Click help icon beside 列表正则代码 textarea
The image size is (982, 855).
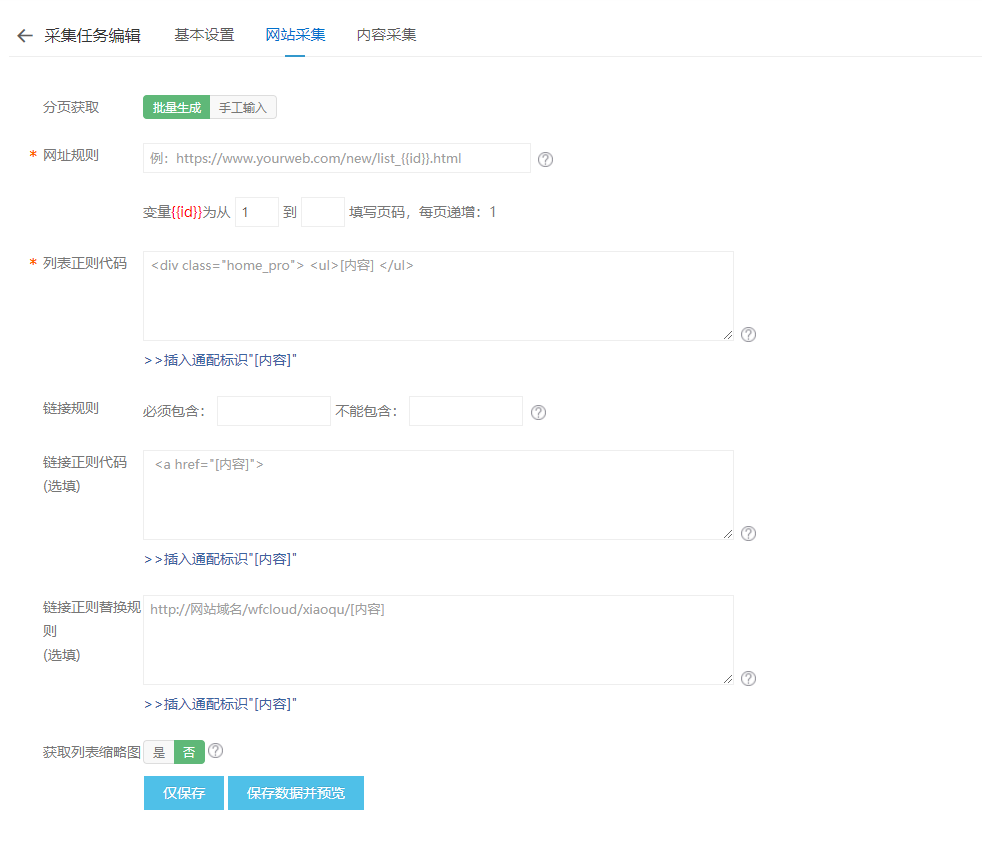click(748, 335)
